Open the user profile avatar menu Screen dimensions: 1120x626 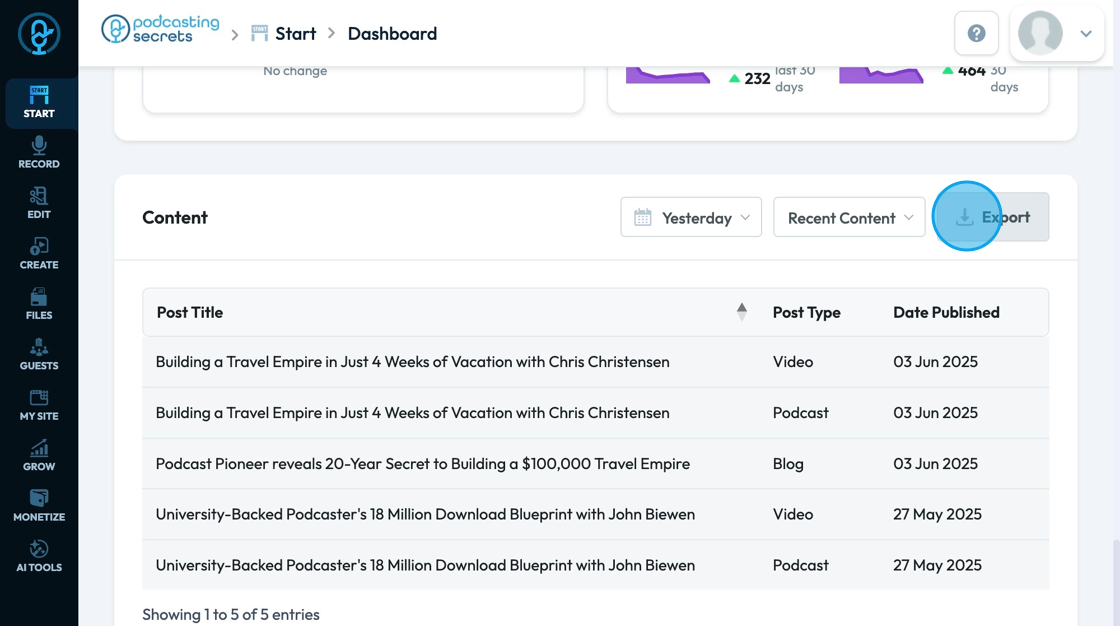click(x=1056, y=34)
